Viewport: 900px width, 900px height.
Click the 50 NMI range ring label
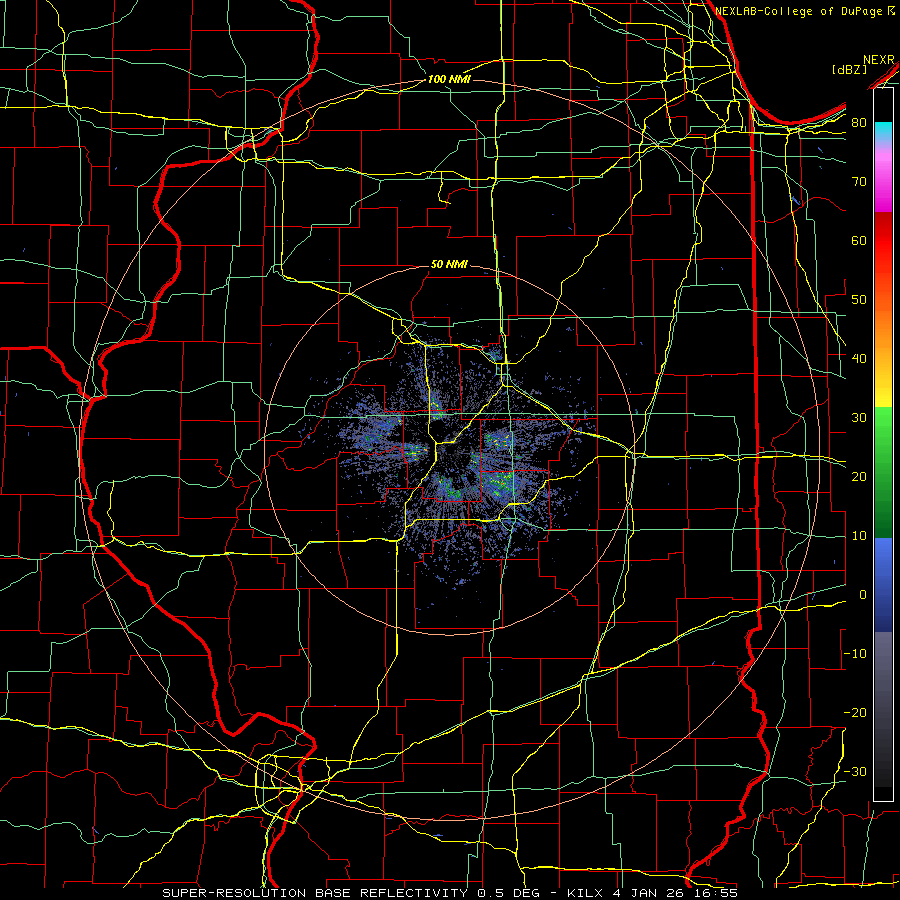(449, 264)
